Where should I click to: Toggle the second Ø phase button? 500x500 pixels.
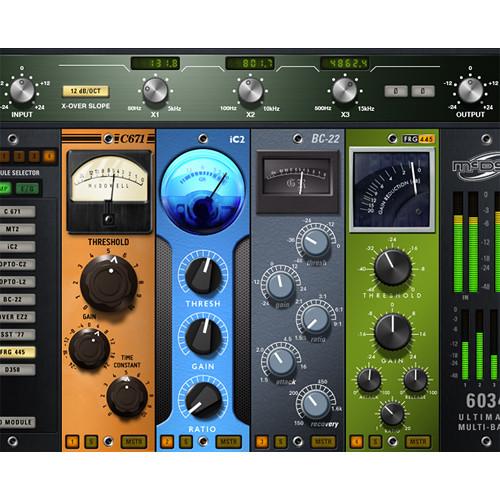tap(423, 91)
